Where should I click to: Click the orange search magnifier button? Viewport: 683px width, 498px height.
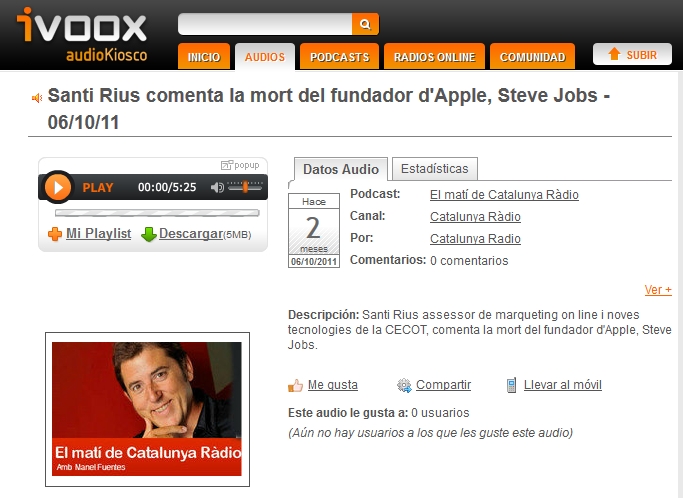[365, 24]
